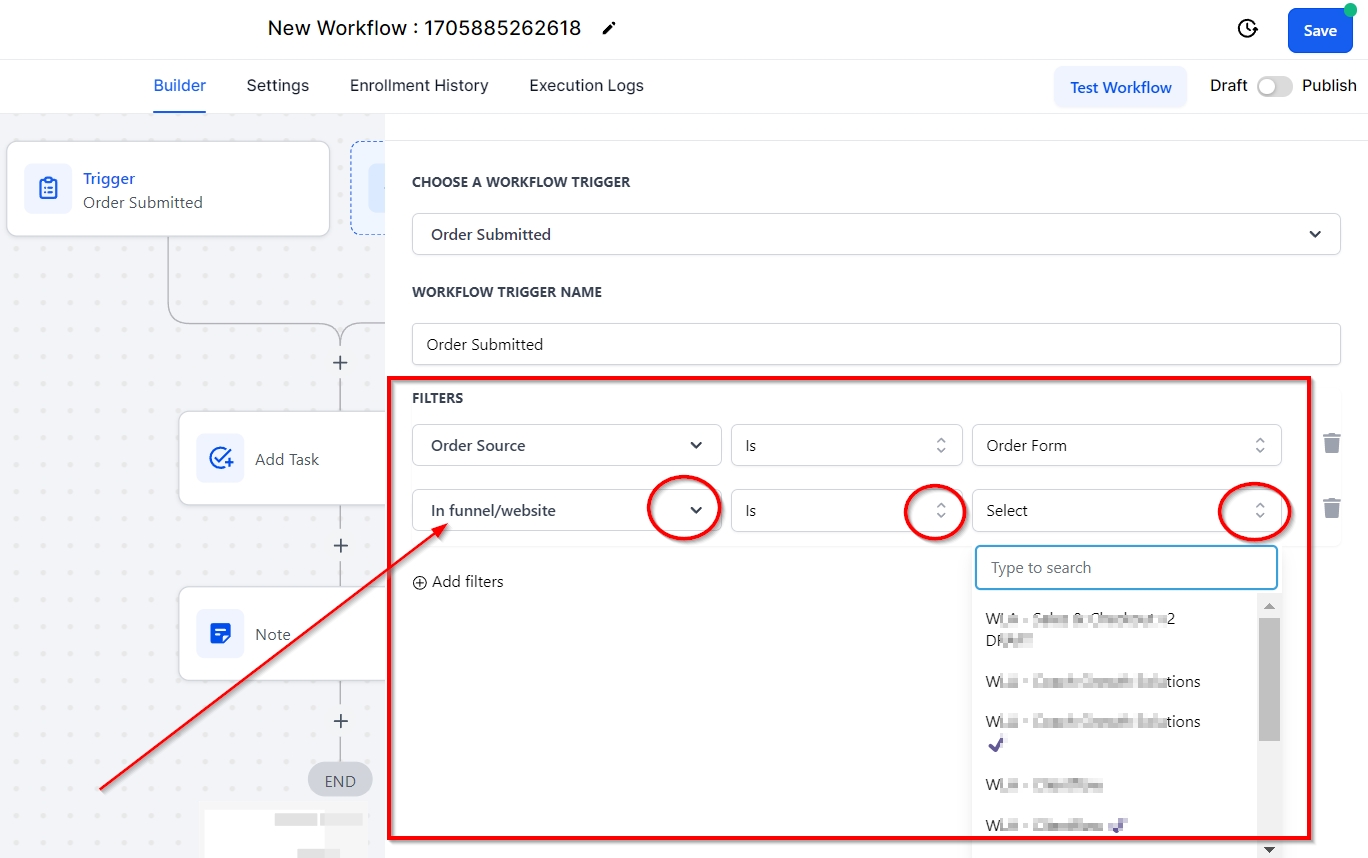Click plus icon between Add Task and Note
Viewport: 1368px width, 858px height.
click(340, 546)
